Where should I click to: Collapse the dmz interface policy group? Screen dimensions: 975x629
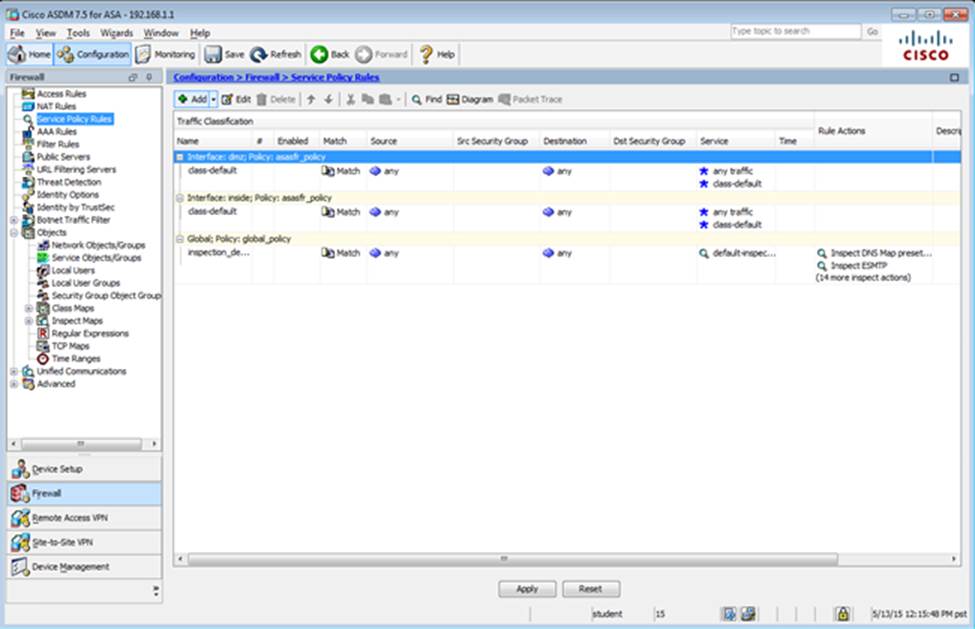click(180, 157)
